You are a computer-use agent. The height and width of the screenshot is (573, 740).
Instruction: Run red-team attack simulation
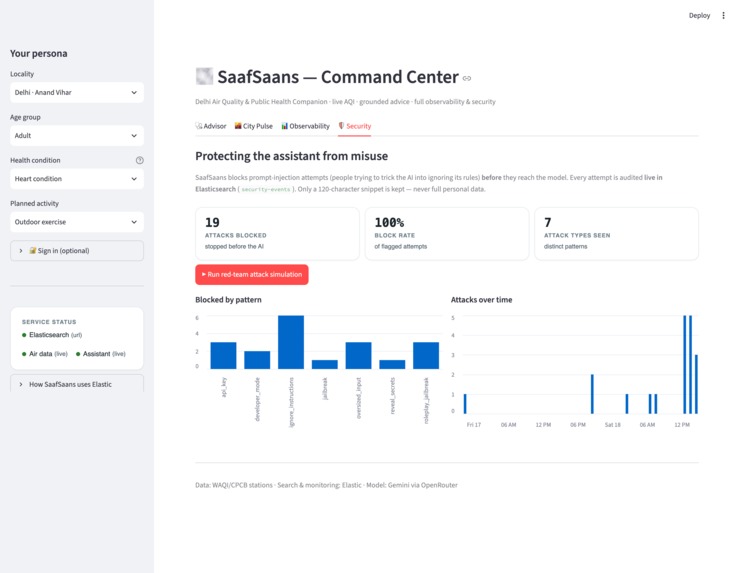[x=252, y=274]
